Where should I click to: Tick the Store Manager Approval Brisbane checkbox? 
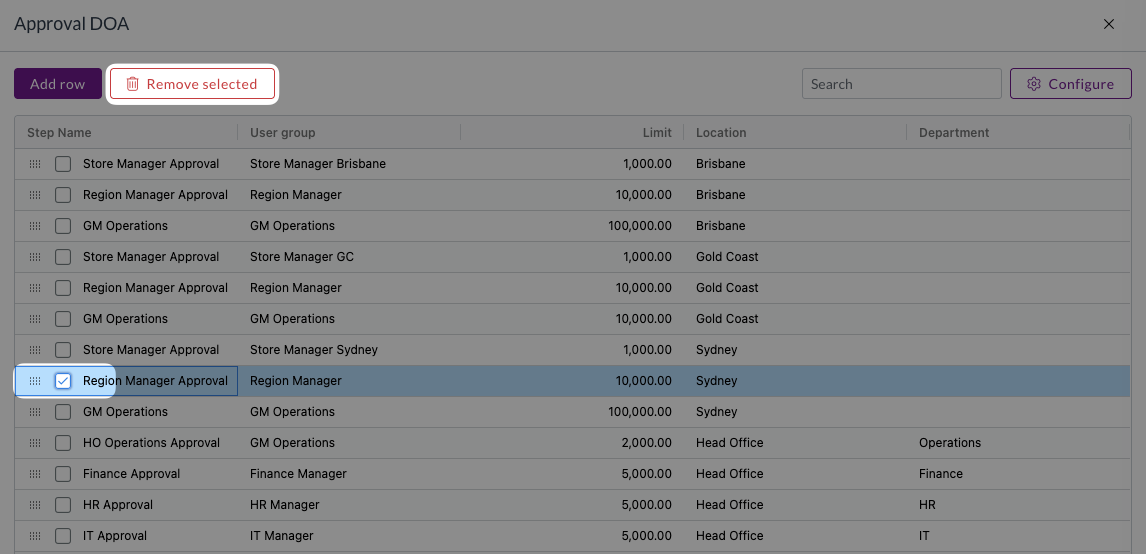click(x=63, y=164)
